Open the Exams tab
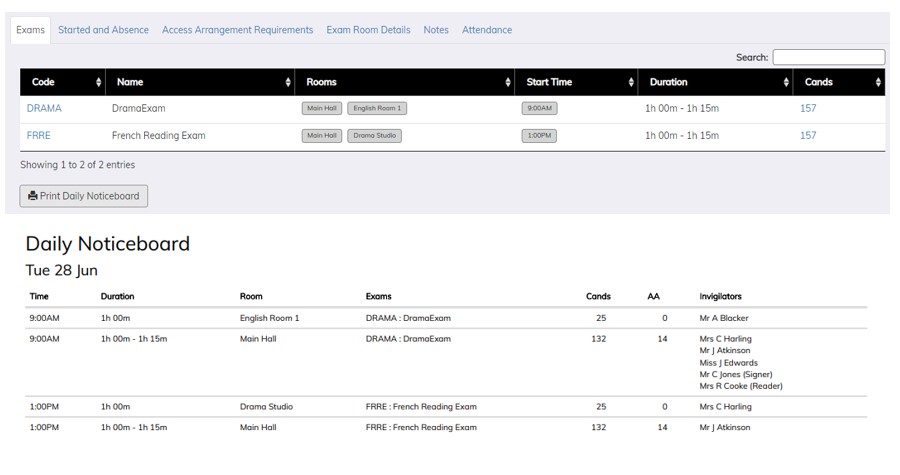The height and width of the screenshot is (475, 900). click(x=31, y=30)
